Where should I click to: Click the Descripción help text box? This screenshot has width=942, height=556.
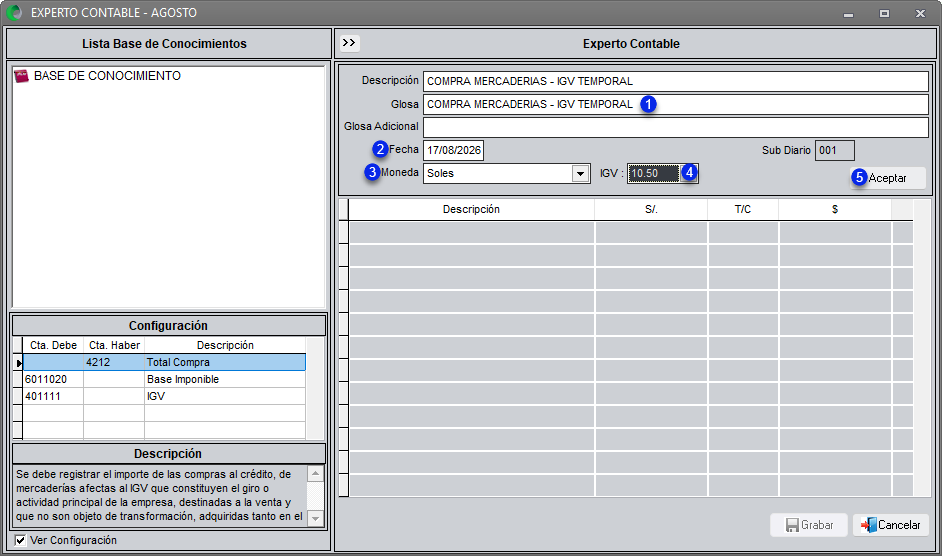click(x=161, y=496)
